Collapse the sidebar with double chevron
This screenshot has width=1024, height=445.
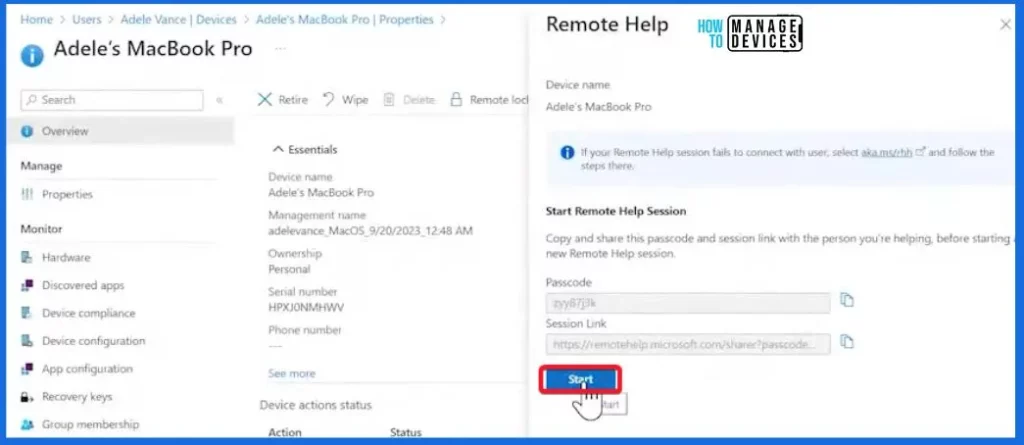coord(219,101)
